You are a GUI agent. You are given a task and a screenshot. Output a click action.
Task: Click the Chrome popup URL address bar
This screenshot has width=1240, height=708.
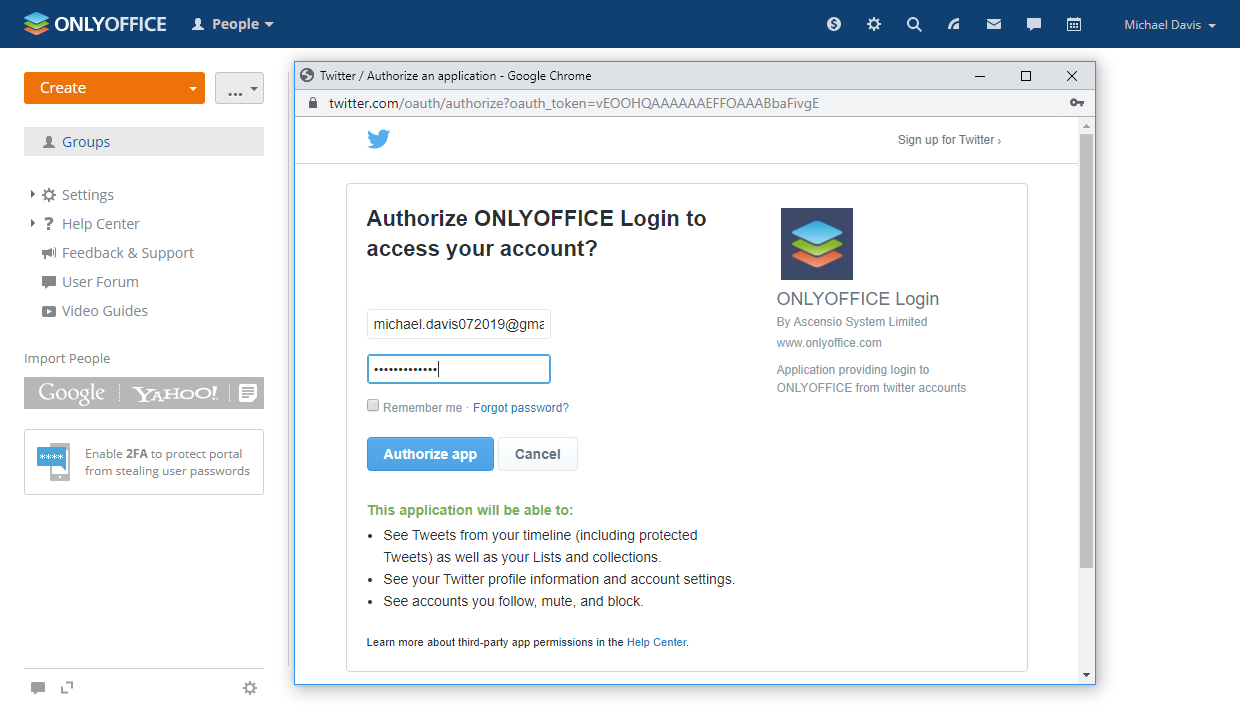click(x=574, y=103)
